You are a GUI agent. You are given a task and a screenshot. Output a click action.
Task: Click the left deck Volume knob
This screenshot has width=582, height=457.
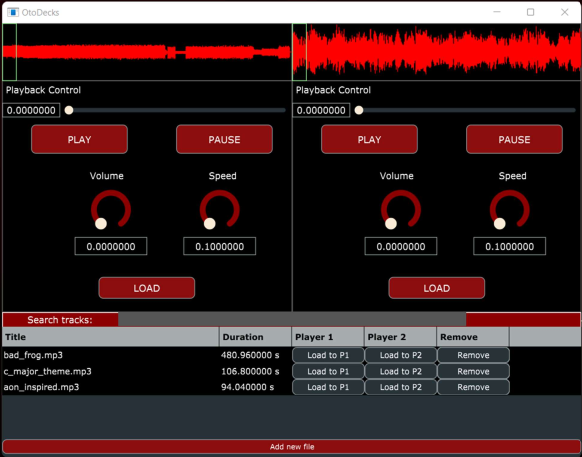111,210
